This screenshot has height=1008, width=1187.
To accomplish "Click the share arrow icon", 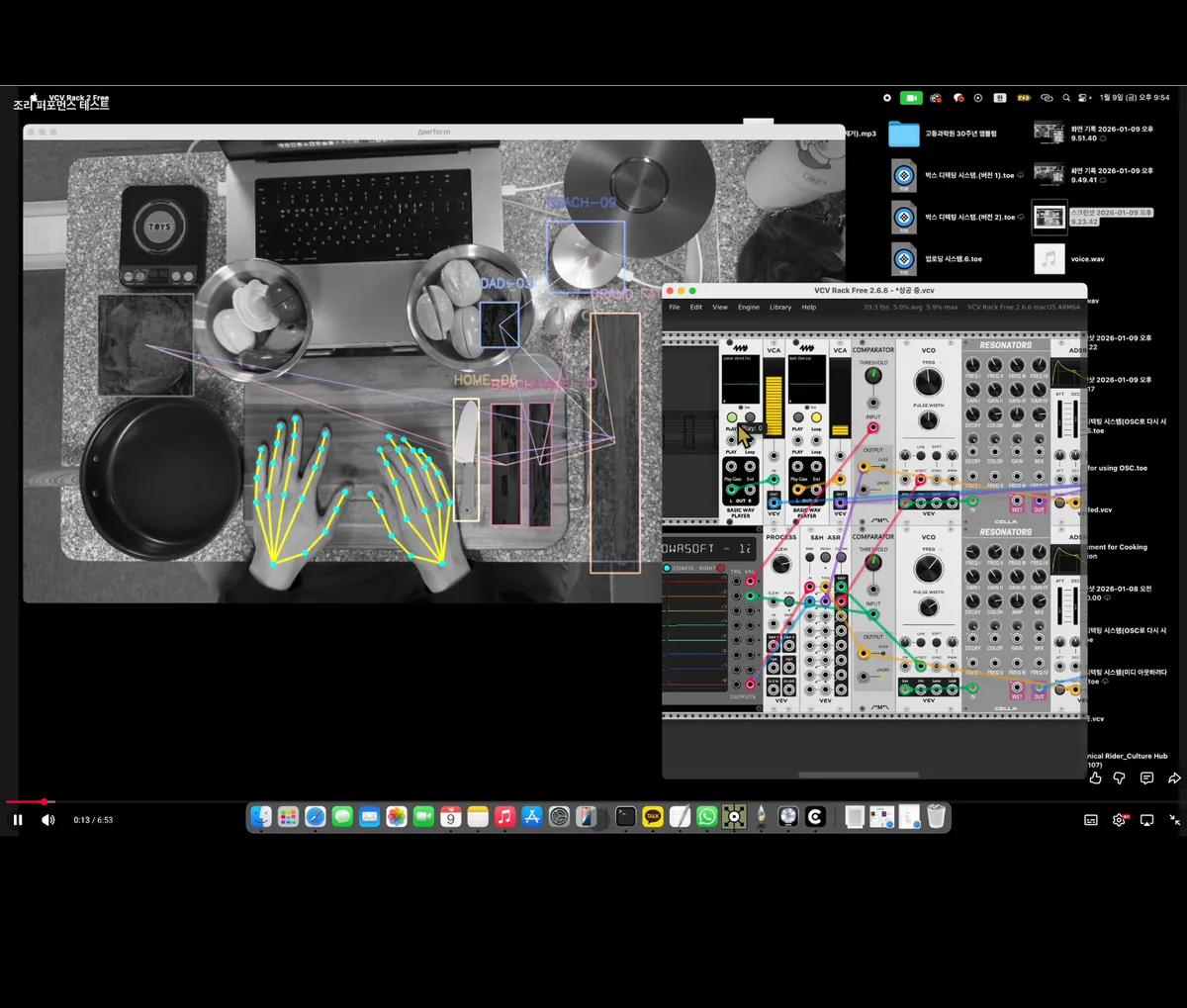I will [x=1174, y=779].
